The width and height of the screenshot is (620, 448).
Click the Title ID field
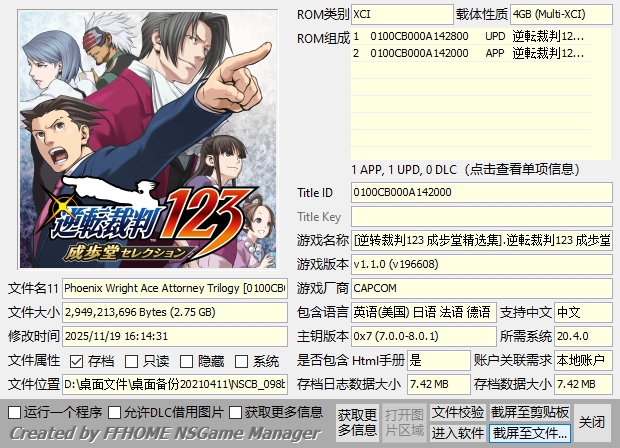coord(482,193)
